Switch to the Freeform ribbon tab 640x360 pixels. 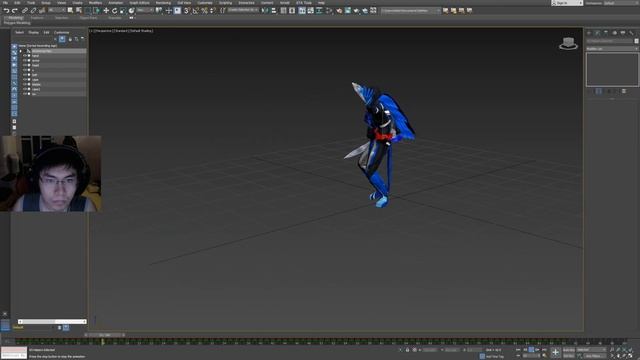click(x=37, y=18)
